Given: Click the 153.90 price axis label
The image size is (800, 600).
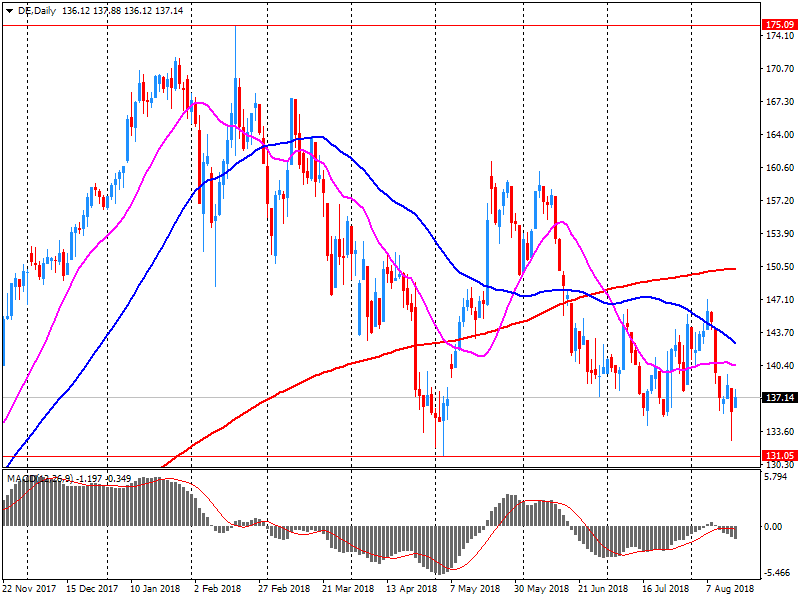Looking at the screenshot, I should tap(780, 234).
